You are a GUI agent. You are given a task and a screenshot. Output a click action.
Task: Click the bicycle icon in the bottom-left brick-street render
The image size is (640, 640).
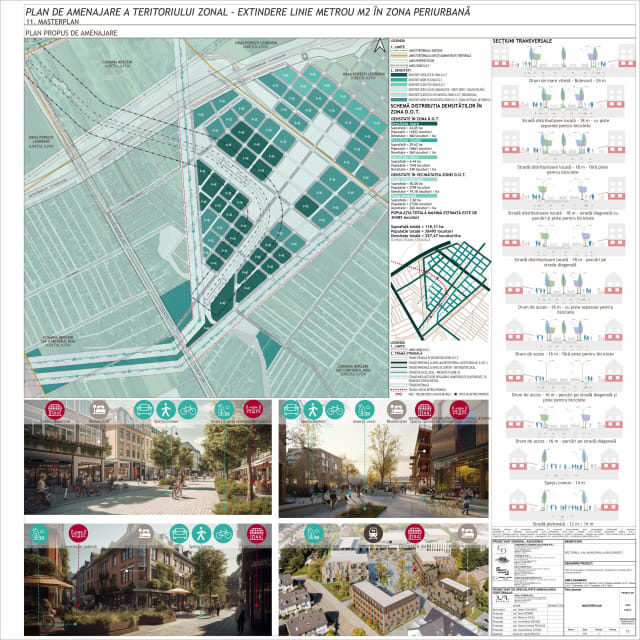(x=223, y=534)
